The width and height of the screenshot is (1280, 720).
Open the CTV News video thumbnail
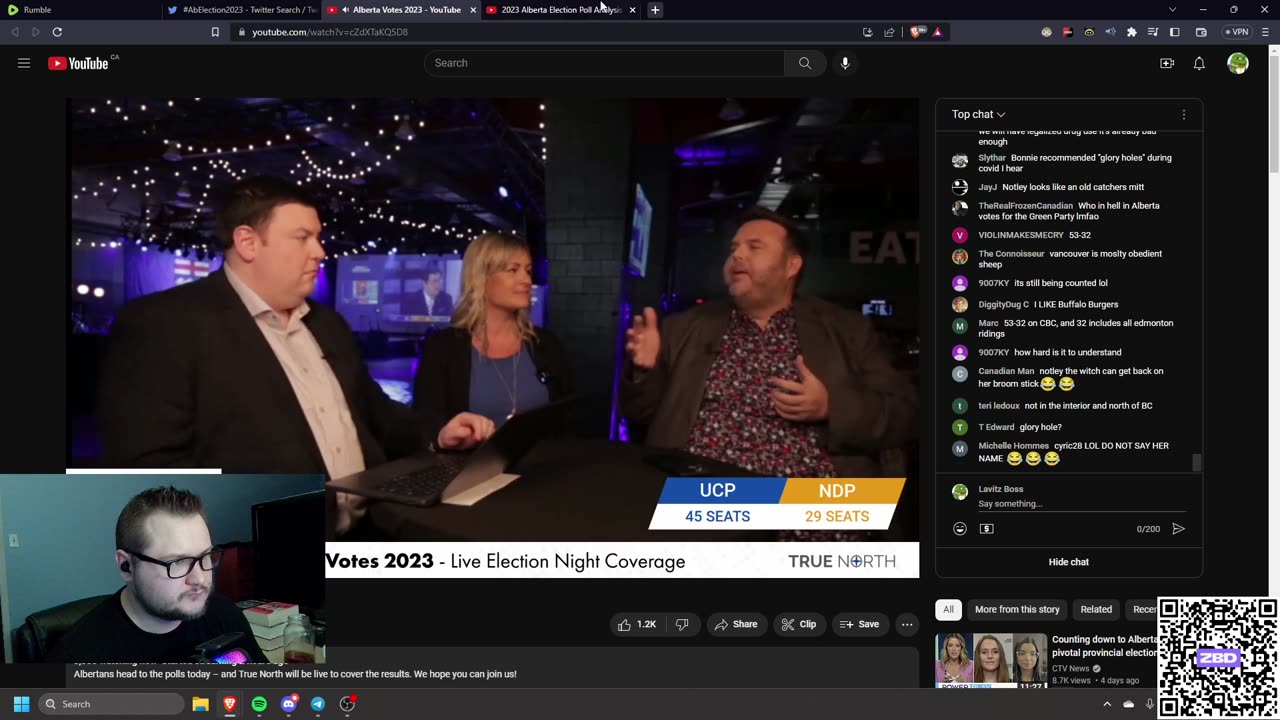pyautogui.click(x=991, y=660)
